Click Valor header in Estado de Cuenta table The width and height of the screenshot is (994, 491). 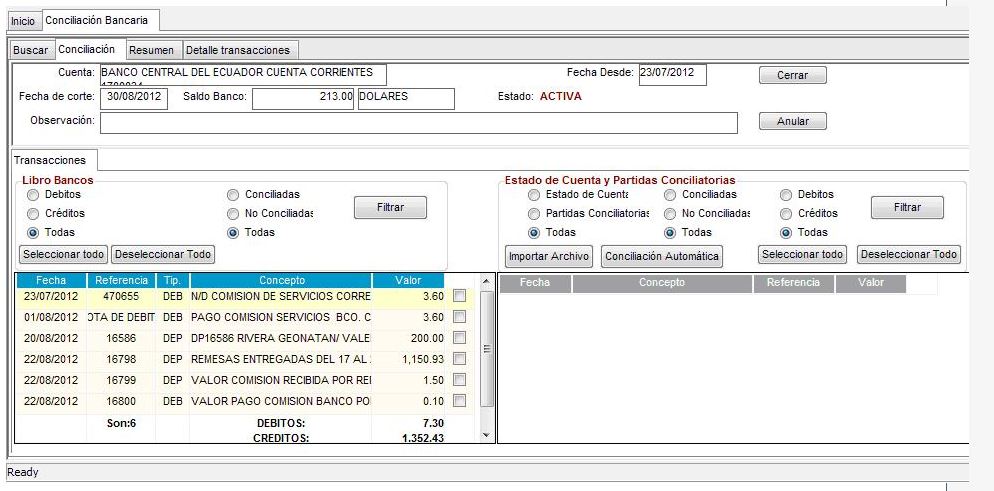click(870, 283)
